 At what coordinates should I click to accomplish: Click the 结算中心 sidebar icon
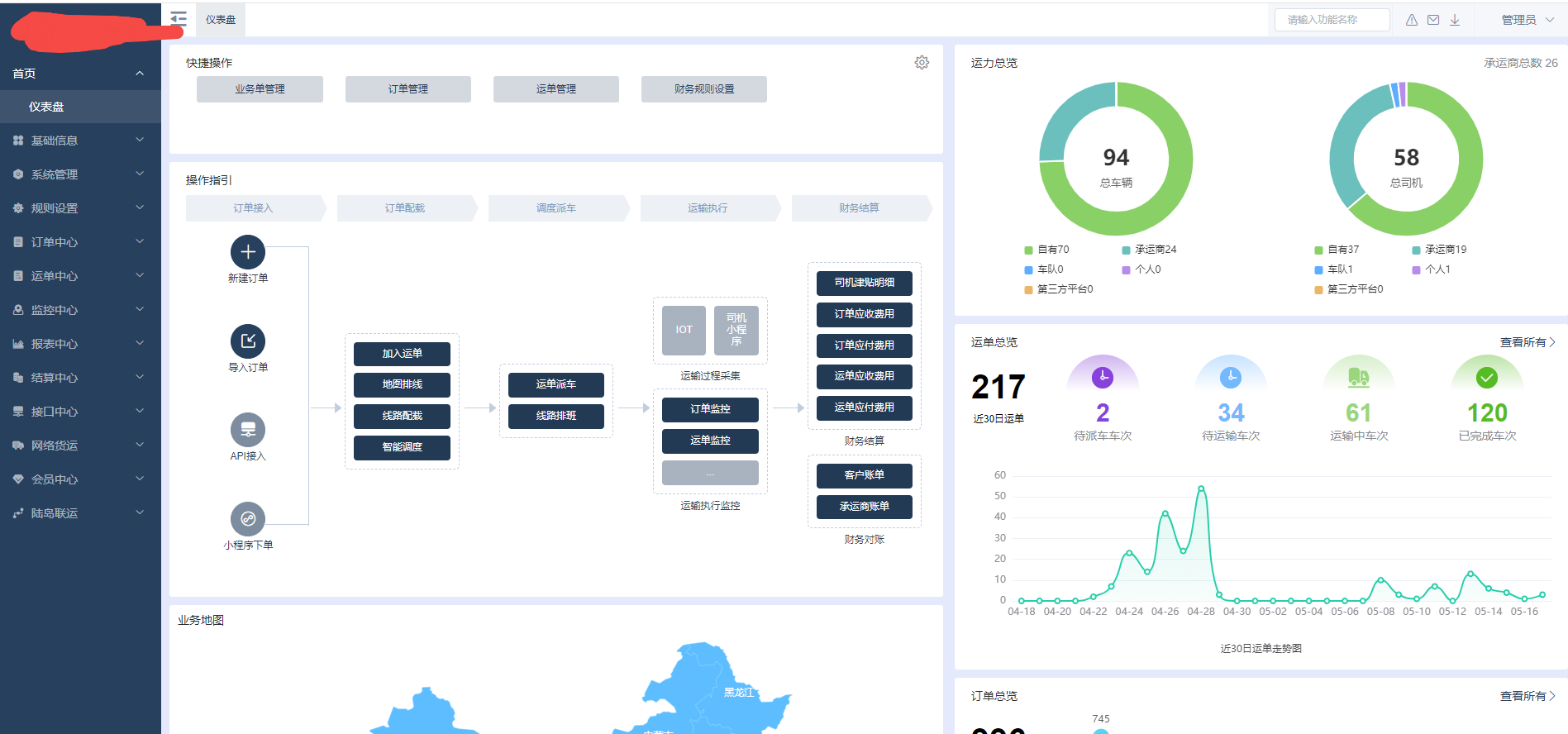coord(18,378)
